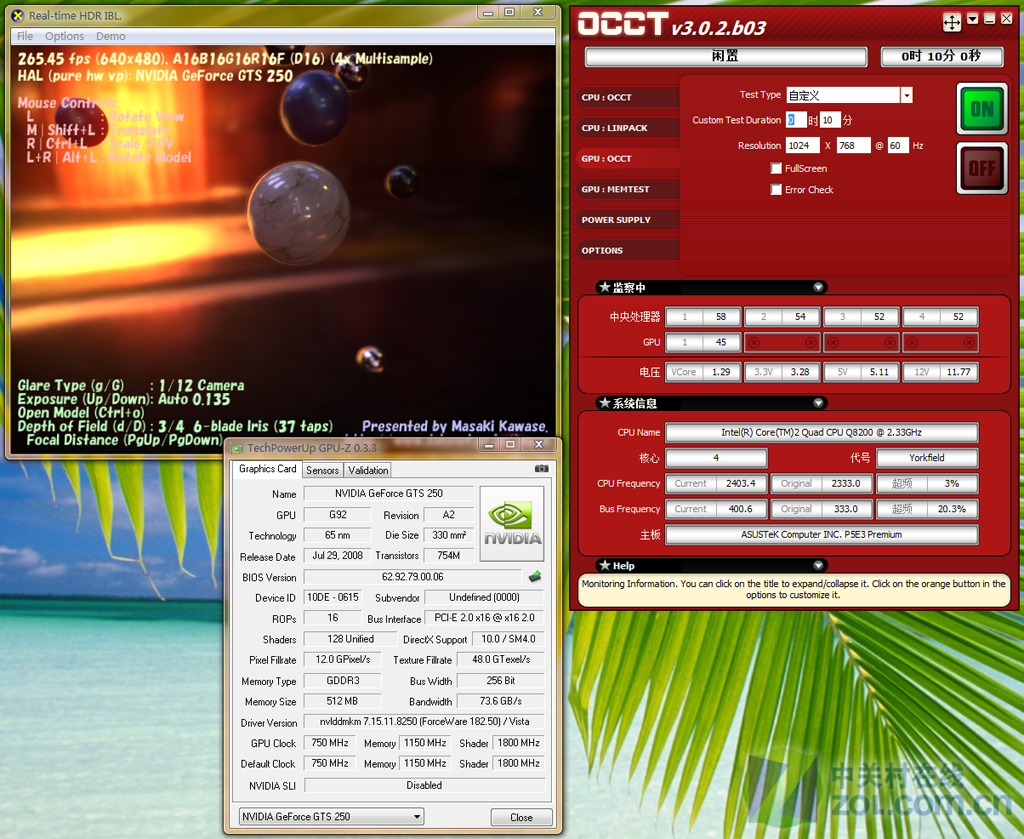Click the OCCT status bar showing 闲置

coord(726,57)
